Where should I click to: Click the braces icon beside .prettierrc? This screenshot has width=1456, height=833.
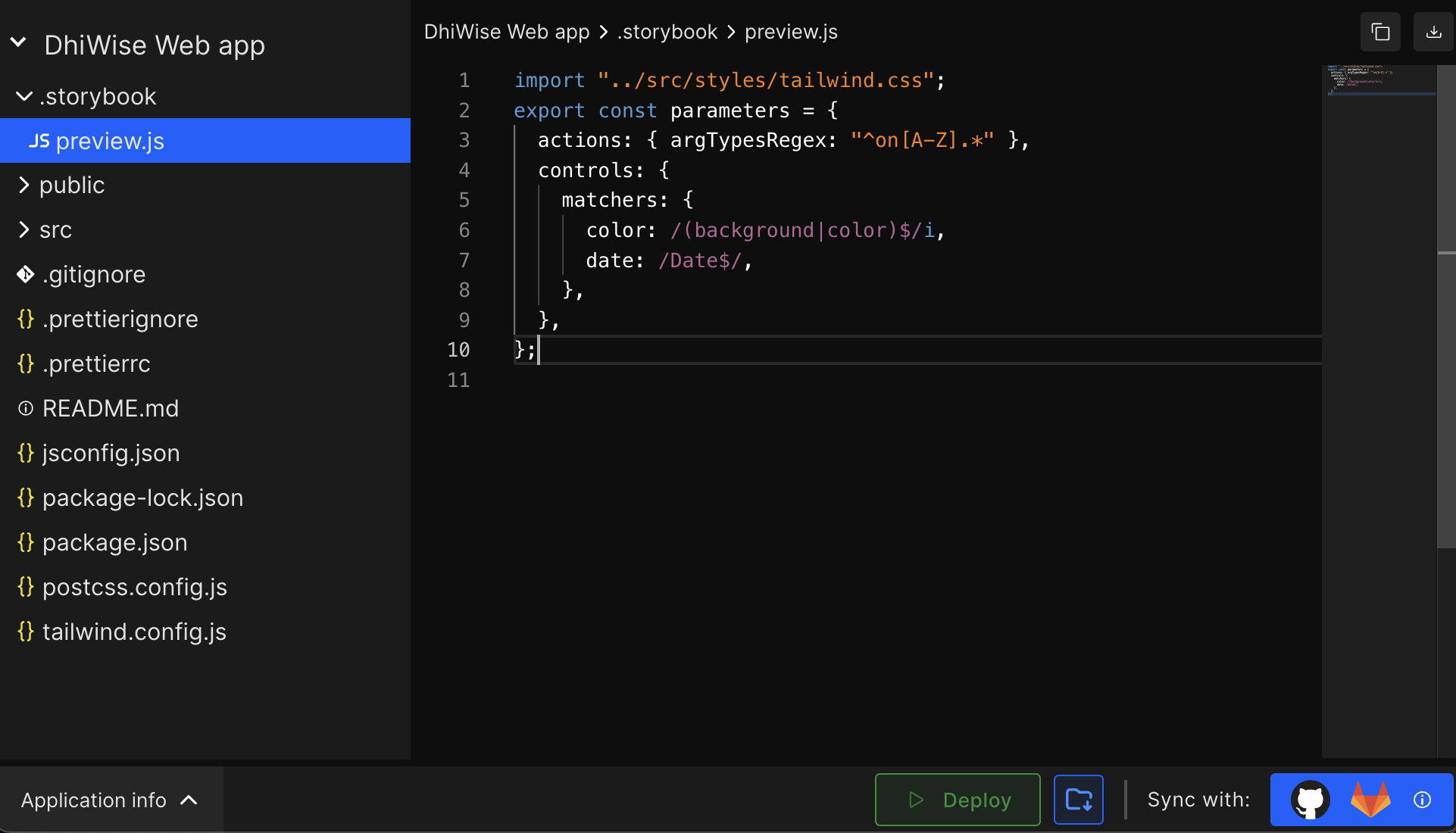(x=26, y=363)
